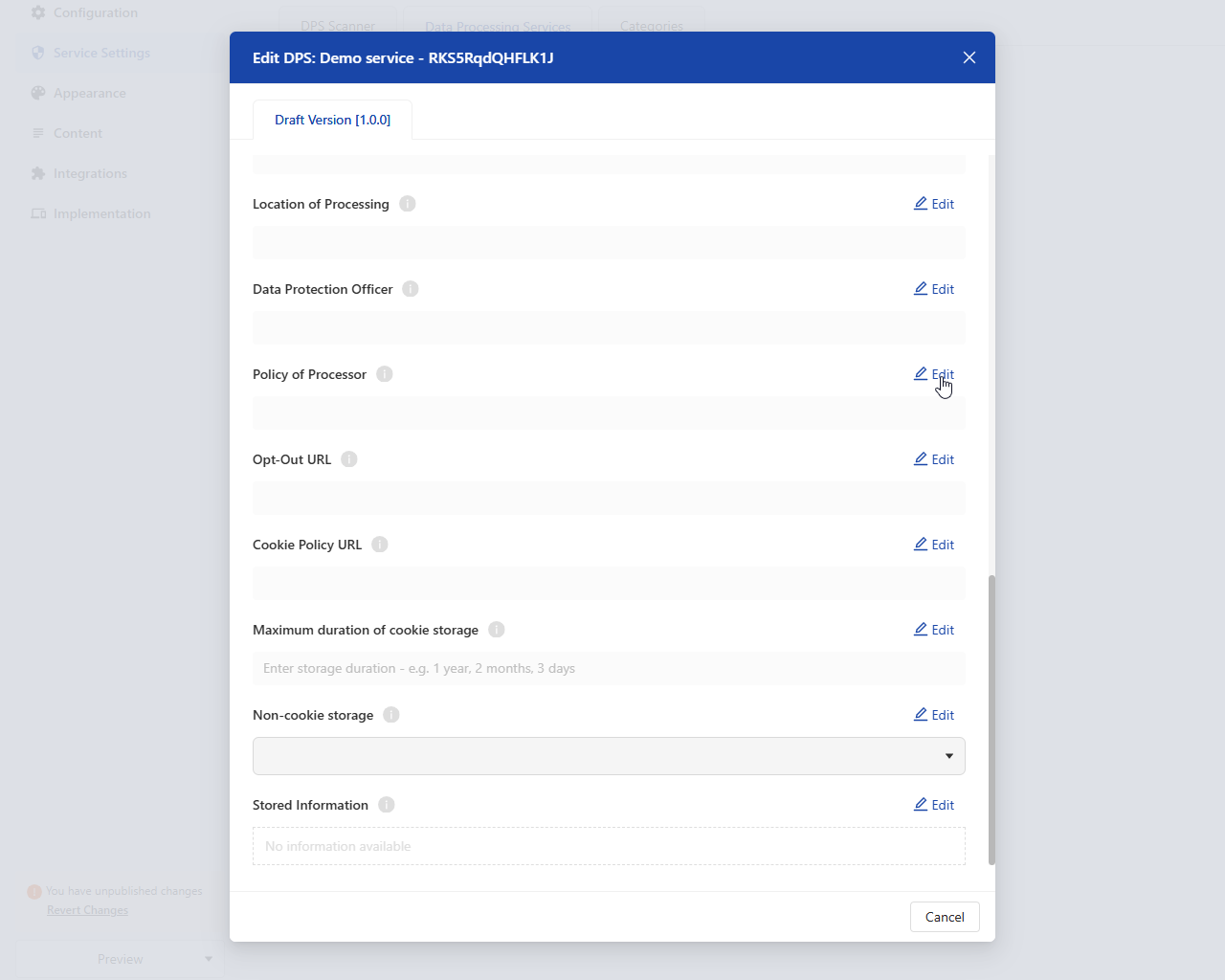Click info icon next to Non-cookie storage
Viewport: 1225px width, 980px height.
(391, 715)
